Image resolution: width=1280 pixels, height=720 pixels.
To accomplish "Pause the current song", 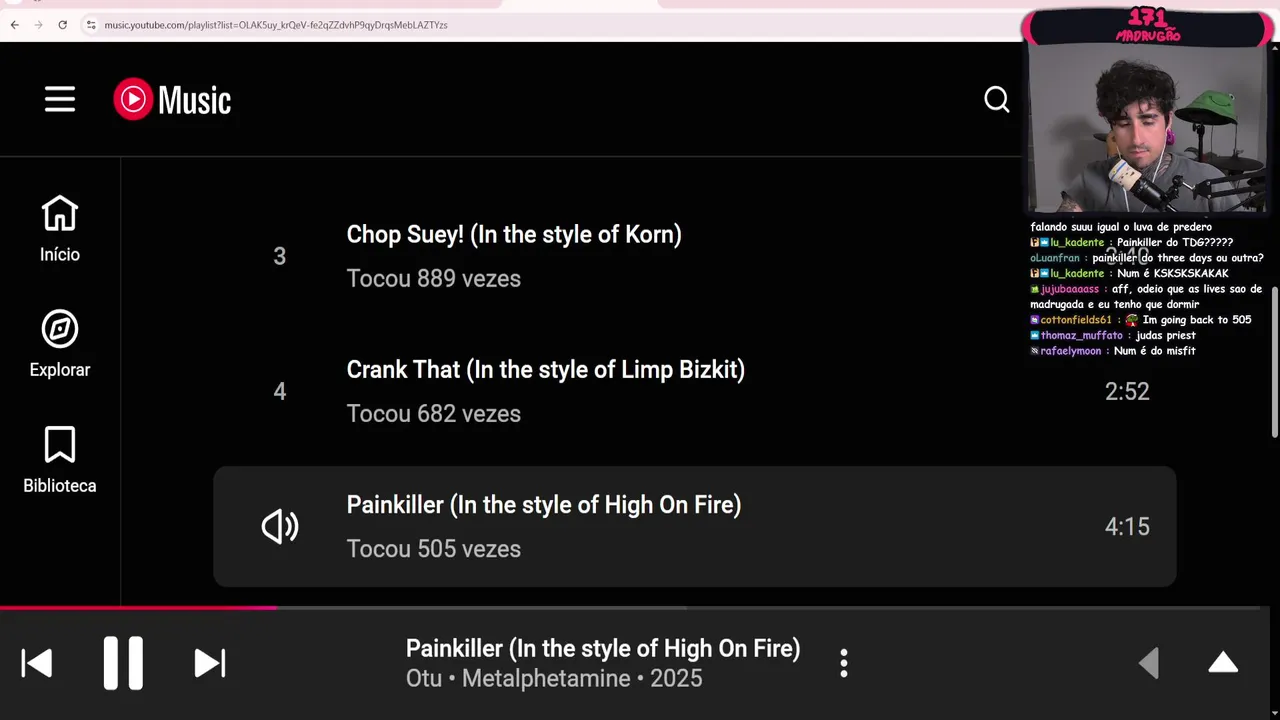I will click(x=123, y=663).
